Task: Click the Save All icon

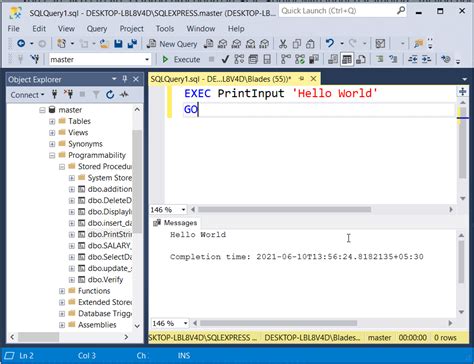Action: [x=132, y=43]
